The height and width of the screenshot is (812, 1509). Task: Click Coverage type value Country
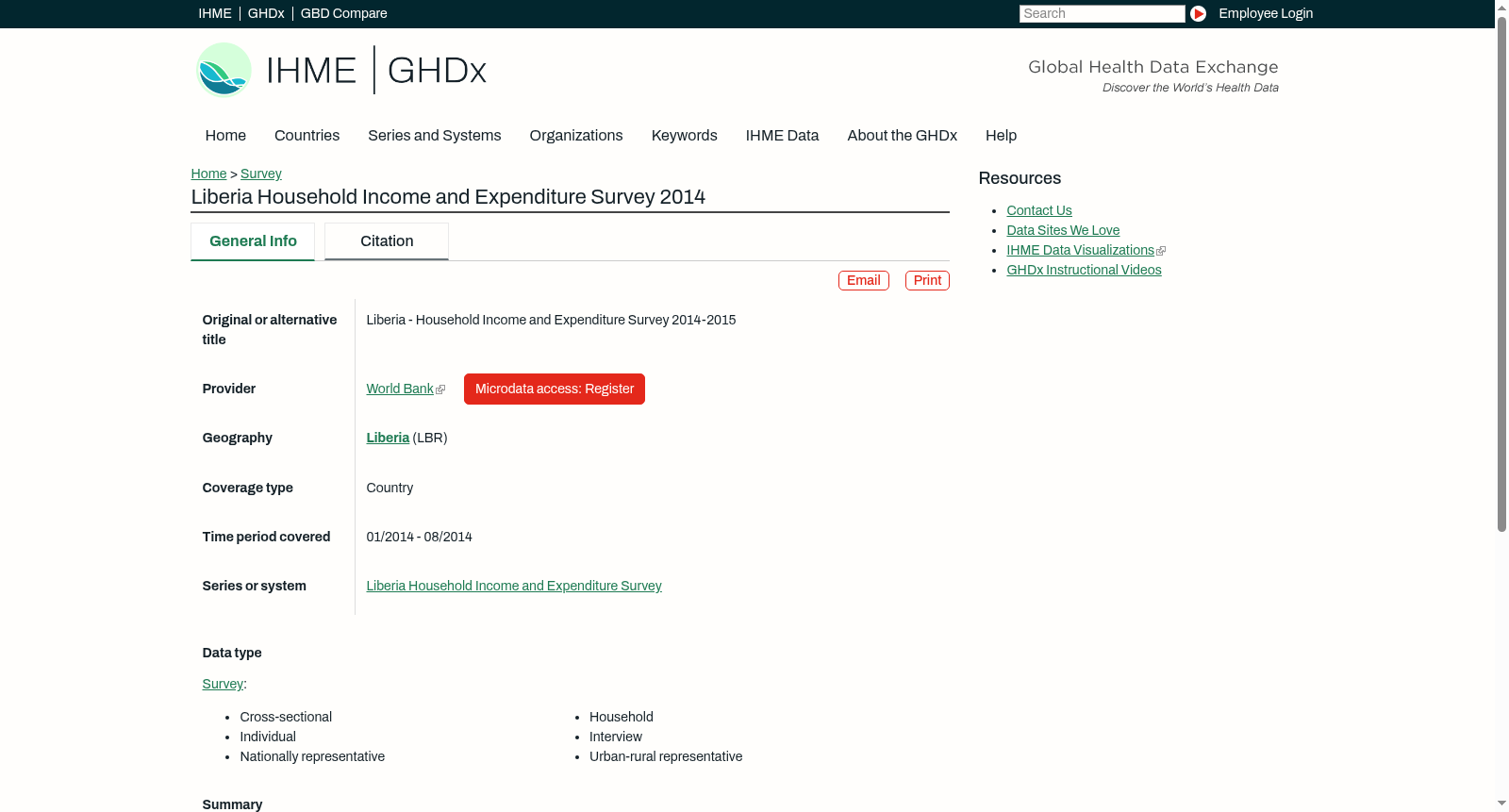[x=390, y=488]
